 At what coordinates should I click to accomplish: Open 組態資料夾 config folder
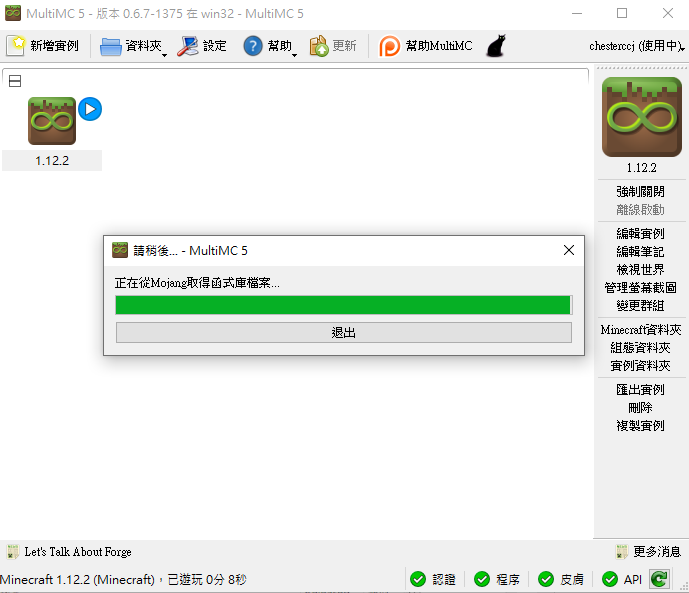[640, 348]
